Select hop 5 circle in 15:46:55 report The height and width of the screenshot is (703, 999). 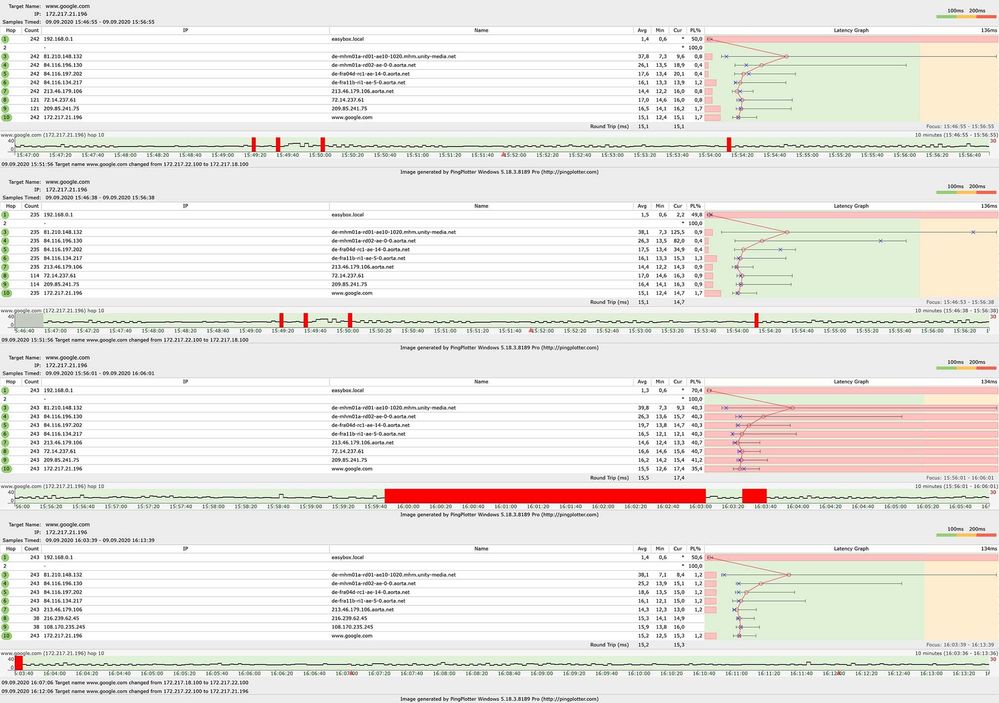(x=5, y=74)
